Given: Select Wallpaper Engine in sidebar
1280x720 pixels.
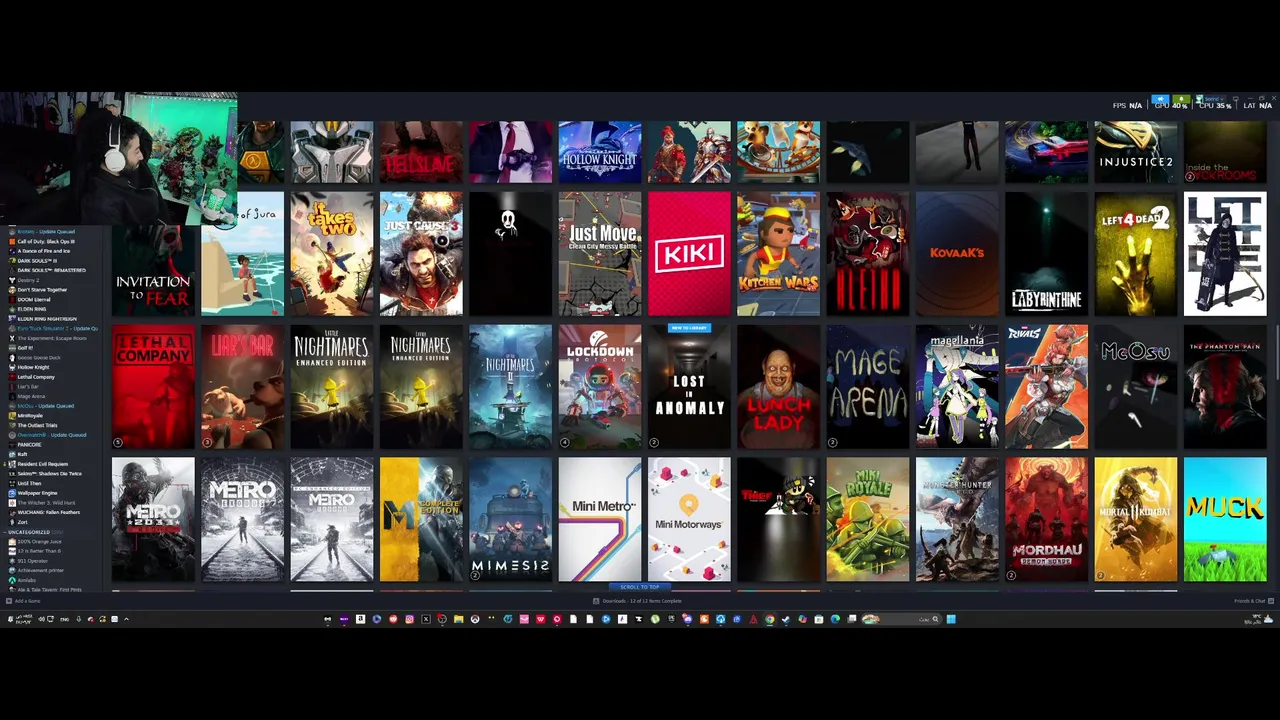Looking at the screenshot, I should tap(37, 493).
